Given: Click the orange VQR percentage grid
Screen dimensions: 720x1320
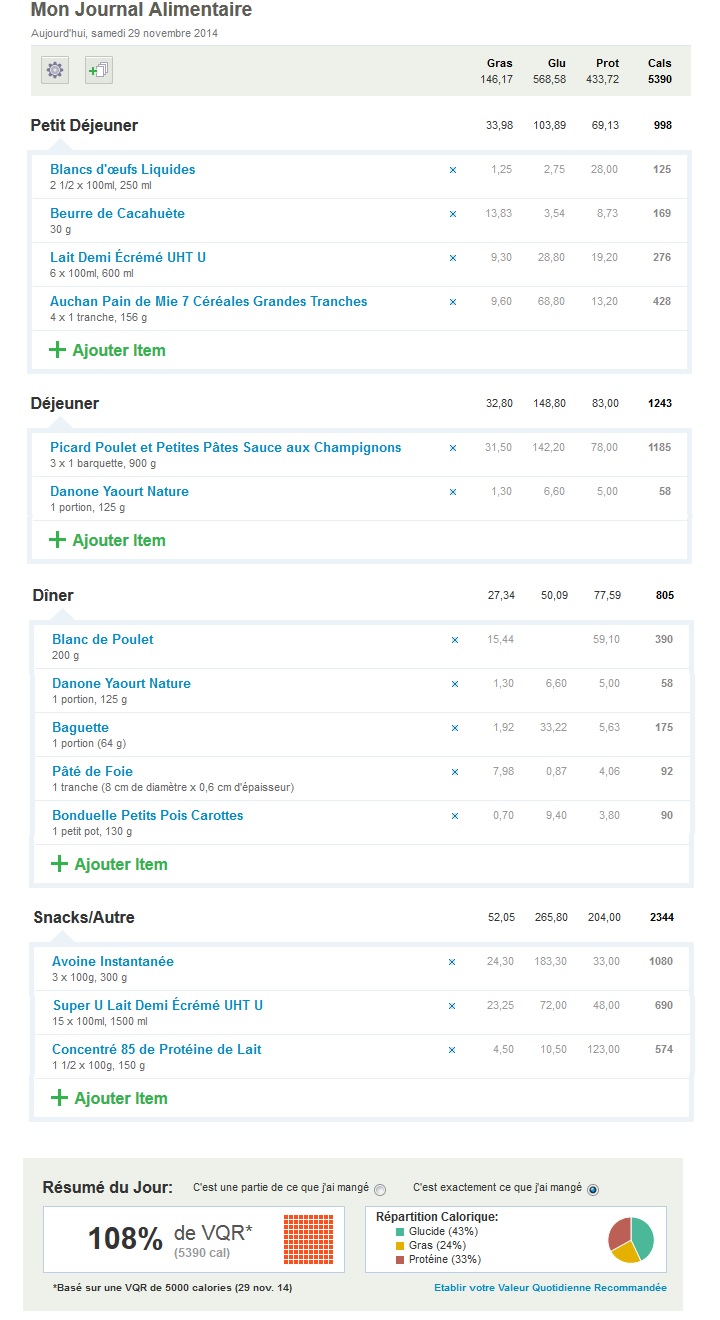Looking at the screenshot, I should (x=308, y=1239).
